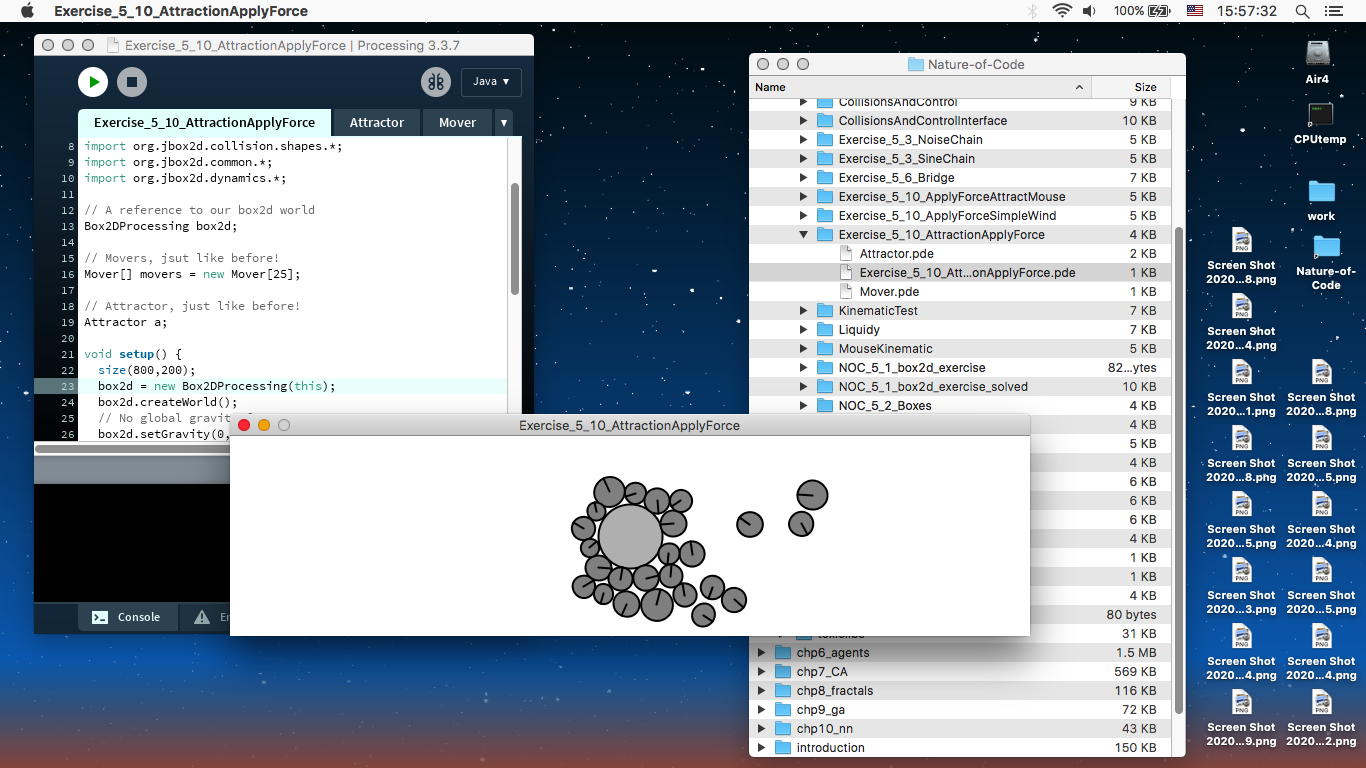Screen dimensions: 1366x768
Task: Expand the KinematicTest folder
Action: point(803,311)
